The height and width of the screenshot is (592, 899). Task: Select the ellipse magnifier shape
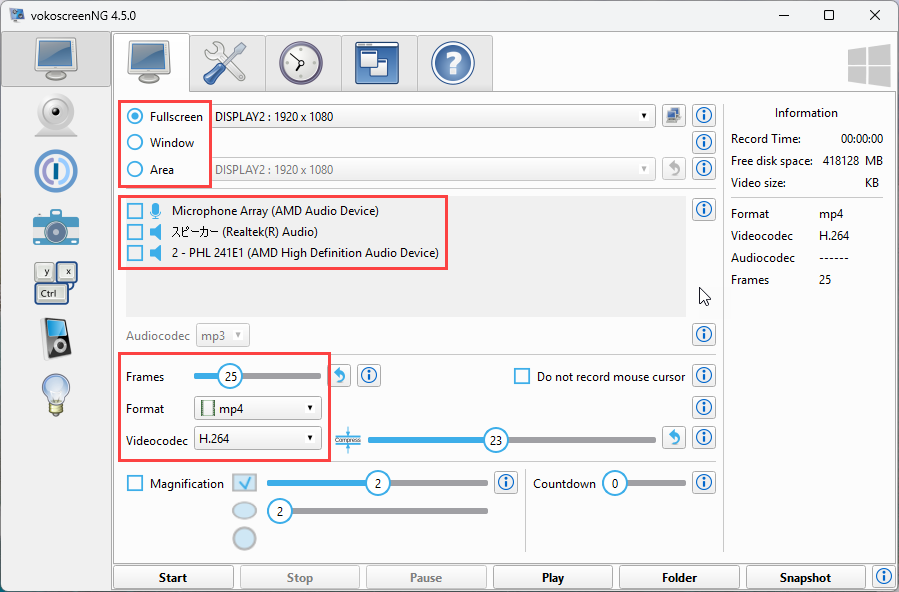[244, 510]
